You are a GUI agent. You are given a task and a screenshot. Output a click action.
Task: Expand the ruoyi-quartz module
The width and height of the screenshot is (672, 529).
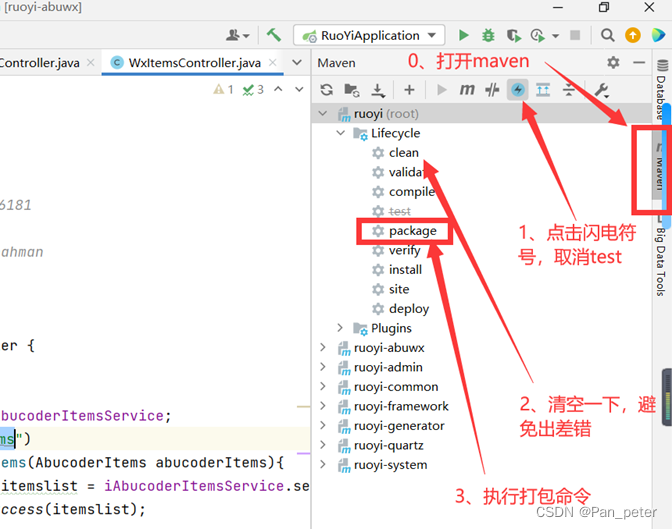point(323,445)
